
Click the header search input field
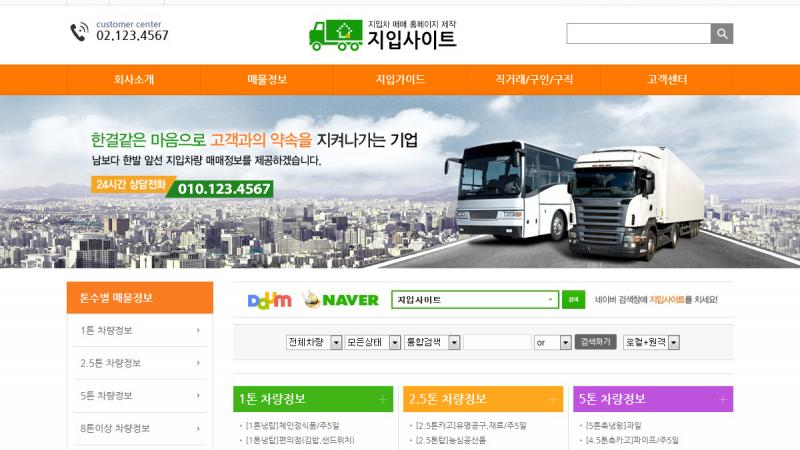coord(639,34)
